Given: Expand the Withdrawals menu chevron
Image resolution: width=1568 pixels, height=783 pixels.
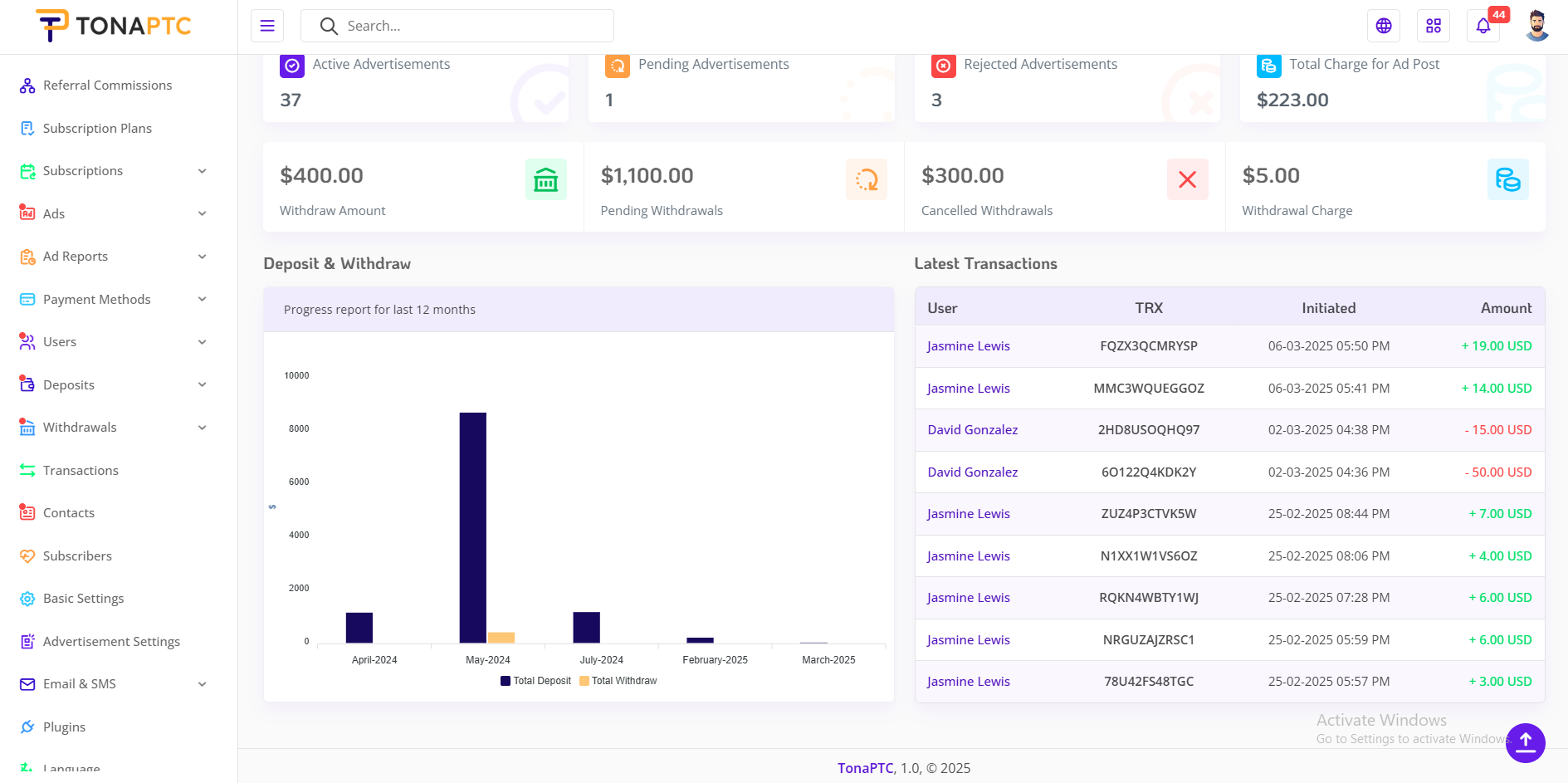Looking at the screenshot, I should click(x=202, y=428).
